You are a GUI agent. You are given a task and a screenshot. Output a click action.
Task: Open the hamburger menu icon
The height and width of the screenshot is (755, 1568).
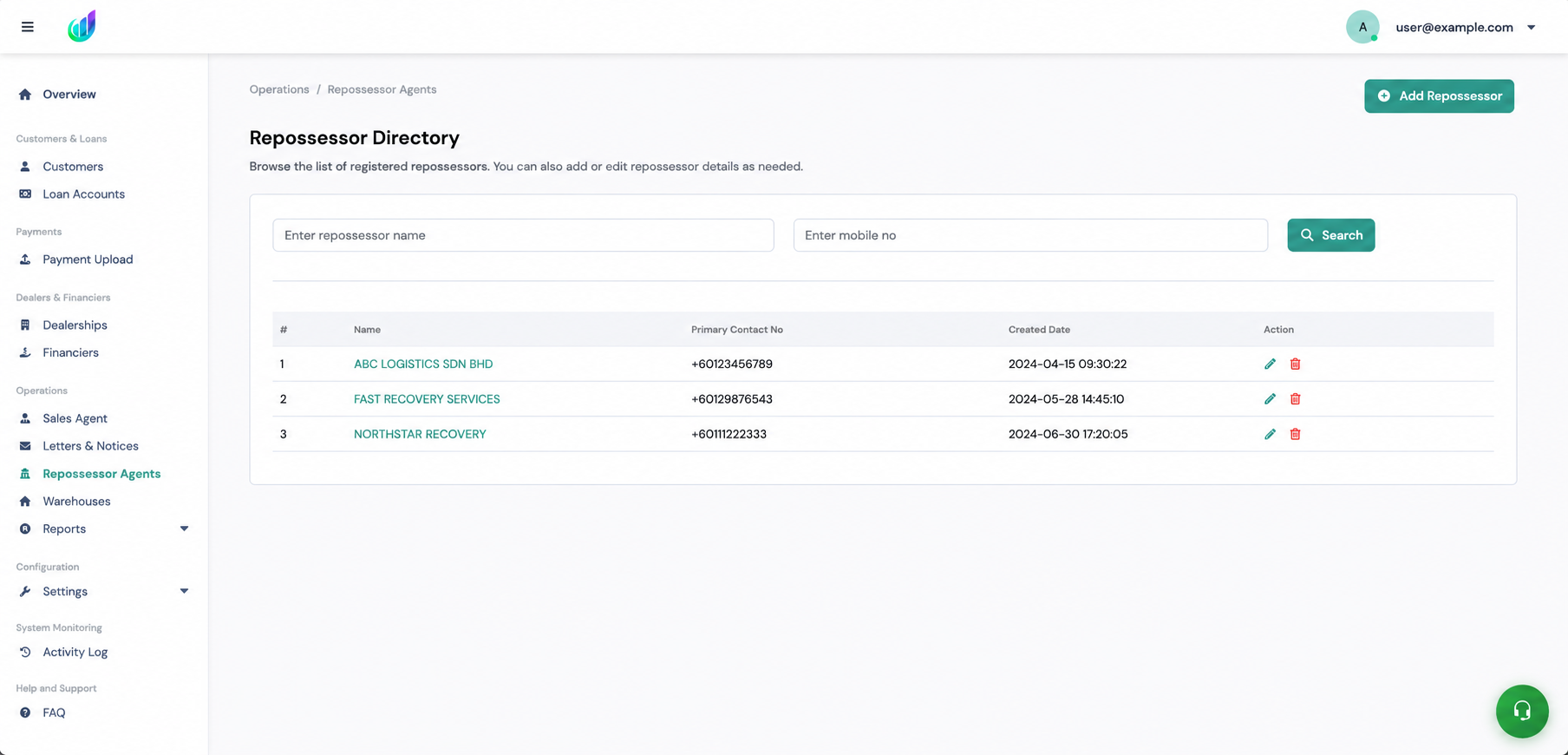tap(28, 27)
